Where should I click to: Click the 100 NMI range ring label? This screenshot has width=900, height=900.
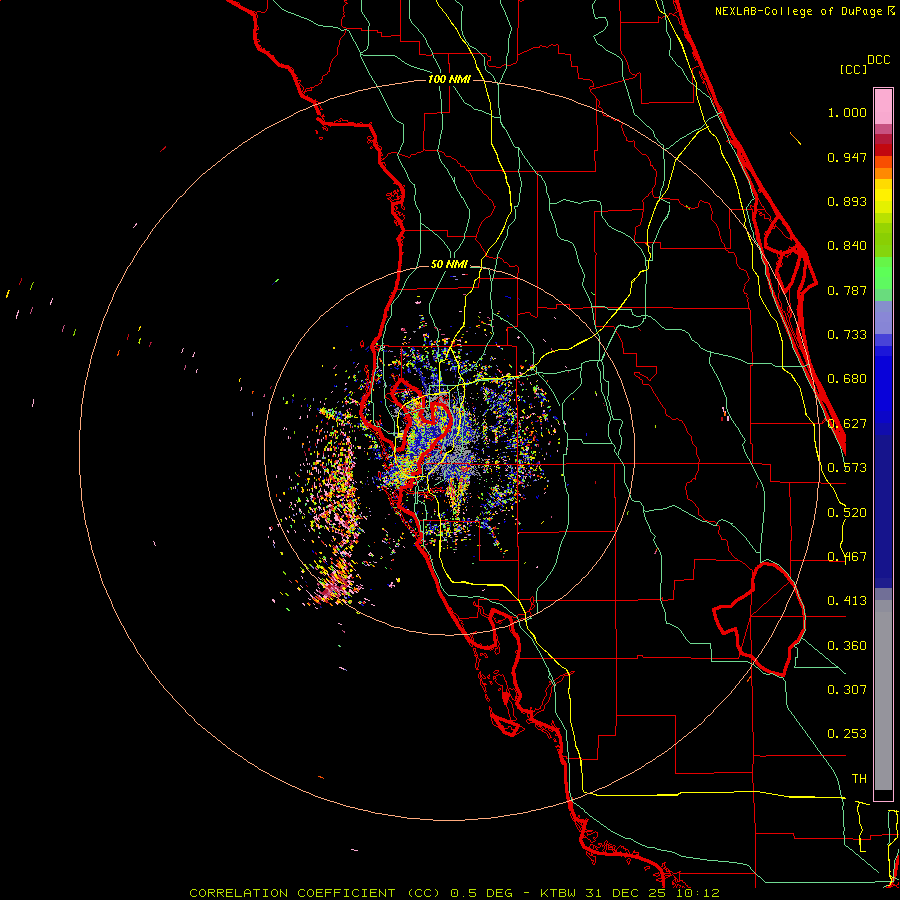tap(449, 79)
